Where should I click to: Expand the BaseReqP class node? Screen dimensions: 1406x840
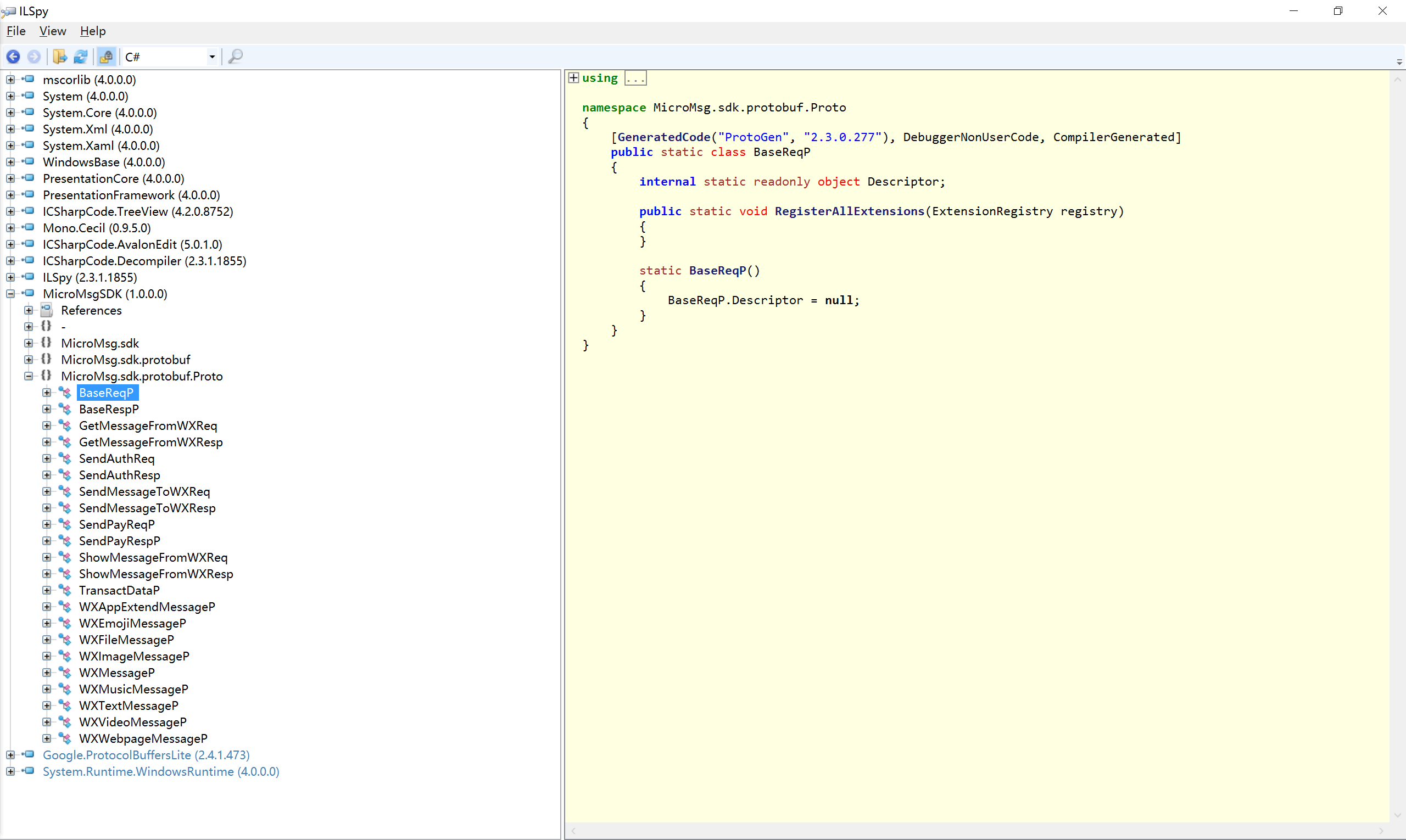(x=47, y=393)
